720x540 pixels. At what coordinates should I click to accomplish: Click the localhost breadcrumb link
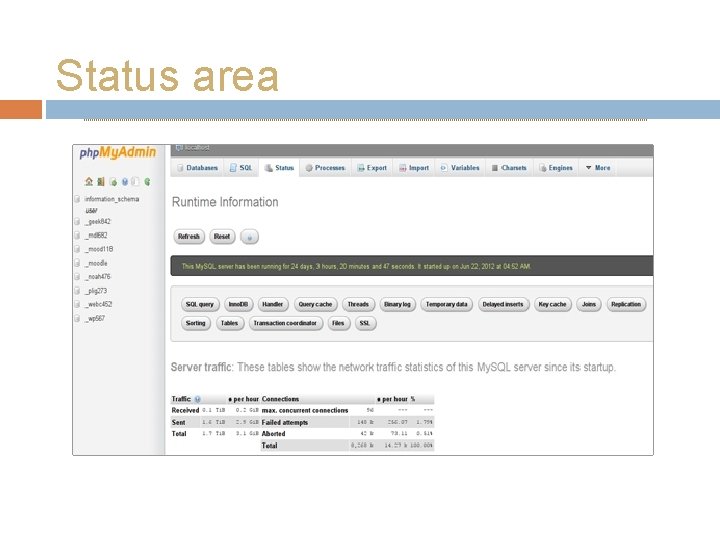[197, 148]
